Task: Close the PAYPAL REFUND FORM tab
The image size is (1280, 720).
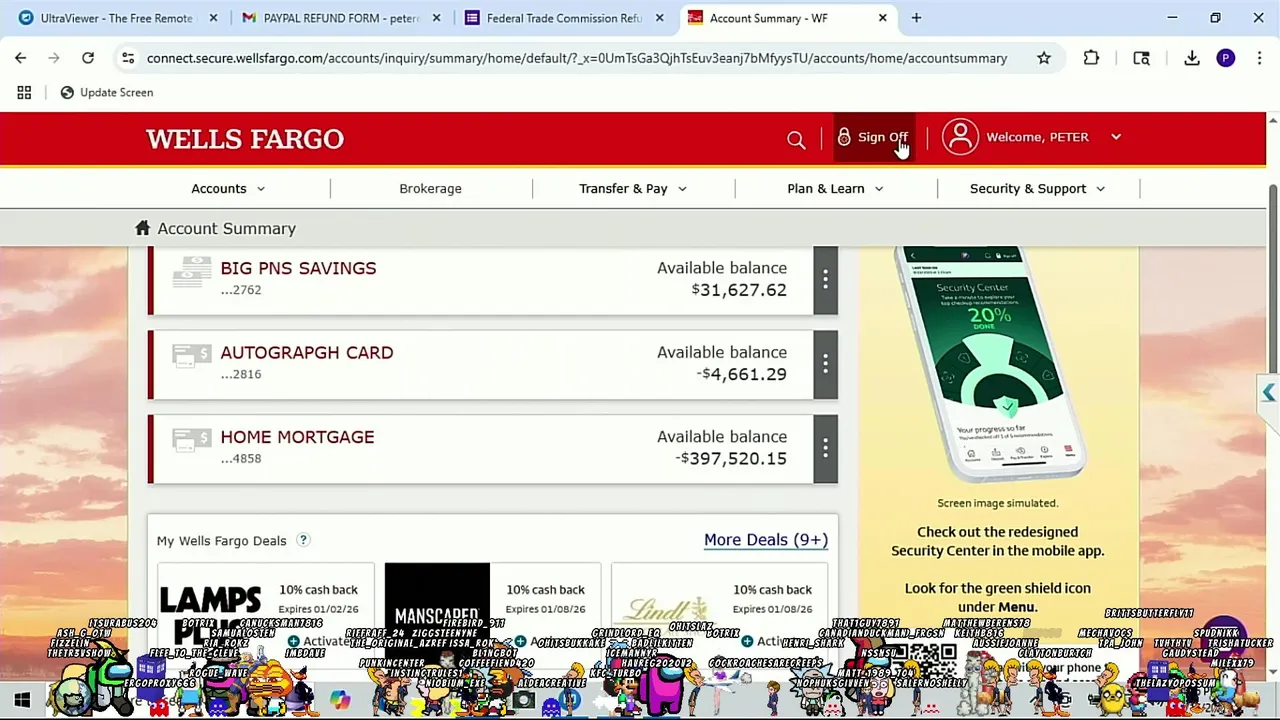Action: [436, 18]
